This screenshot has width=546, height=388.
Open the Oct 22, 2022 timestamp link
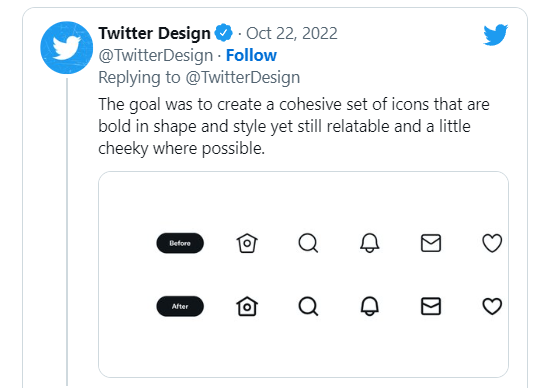292,34
